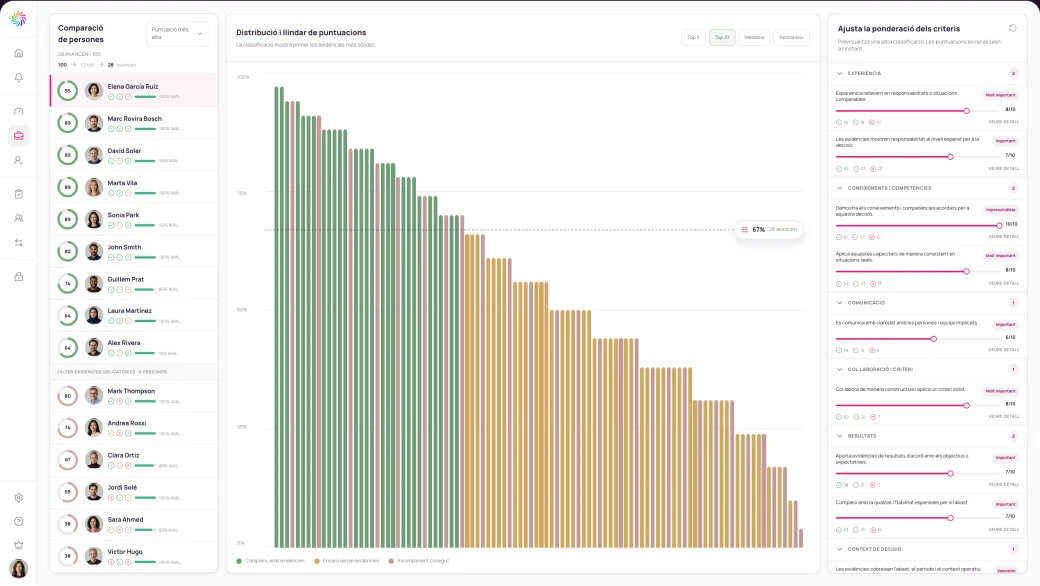Collapse the COMUNICACIÓ section chevron
1040x586 pixels.
click(x=840, y=303)
